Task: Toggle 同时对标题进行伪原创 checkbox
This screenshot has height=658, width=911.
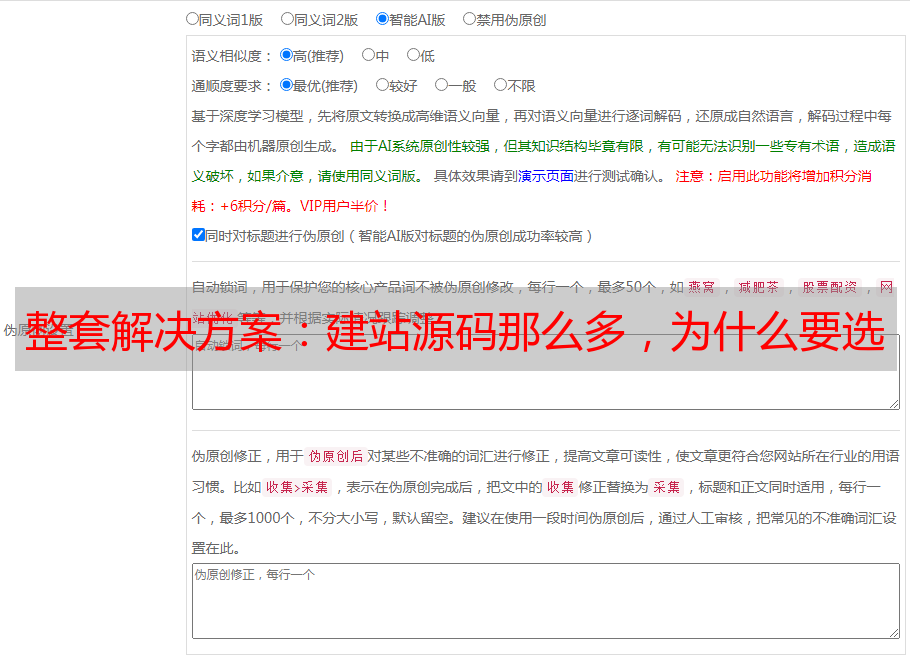Action: click(198, 235)
